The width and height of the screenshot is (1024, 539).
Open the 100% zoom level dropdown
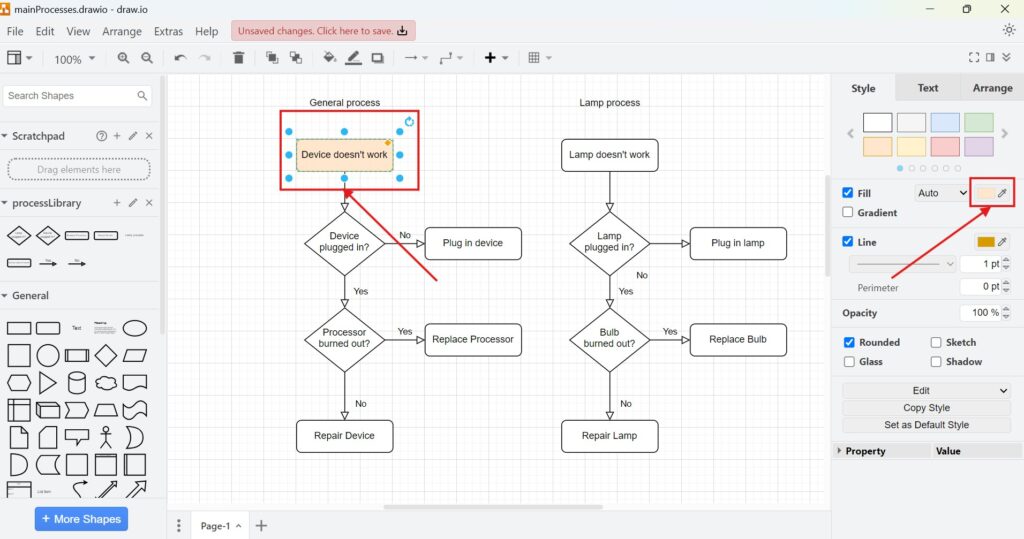point(73,59)
